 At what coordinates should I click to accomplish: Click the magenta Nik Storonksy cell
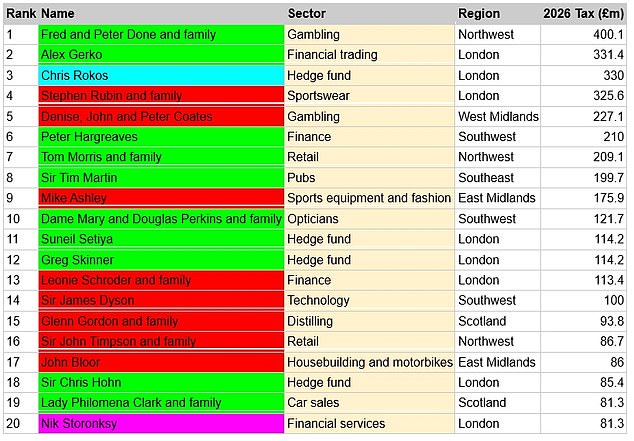[x=160, y=424]
